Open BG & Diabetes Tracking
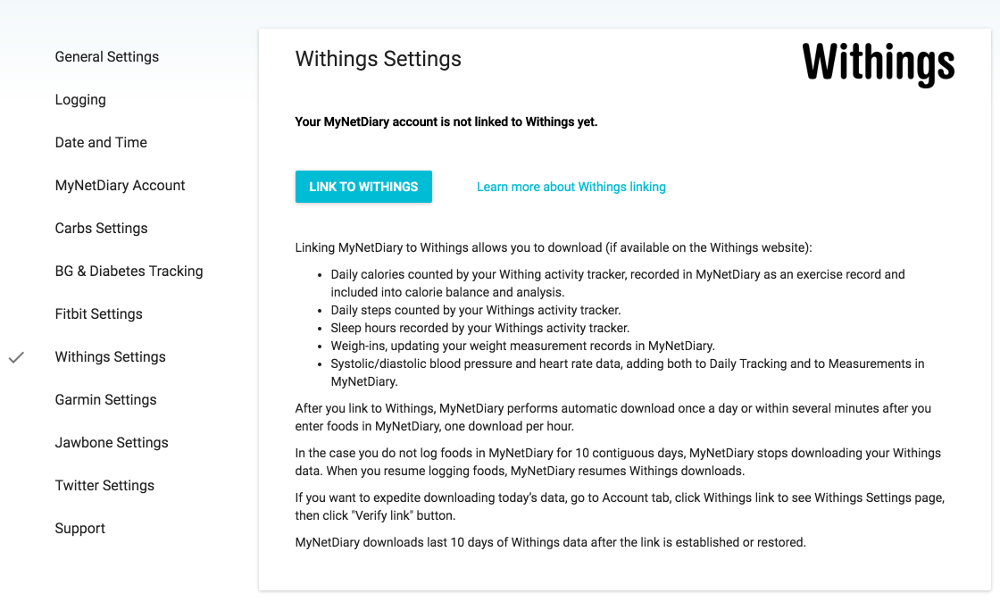Image resolution: width=1000 pixels, height=602 pixels. (x=129, y=271)
